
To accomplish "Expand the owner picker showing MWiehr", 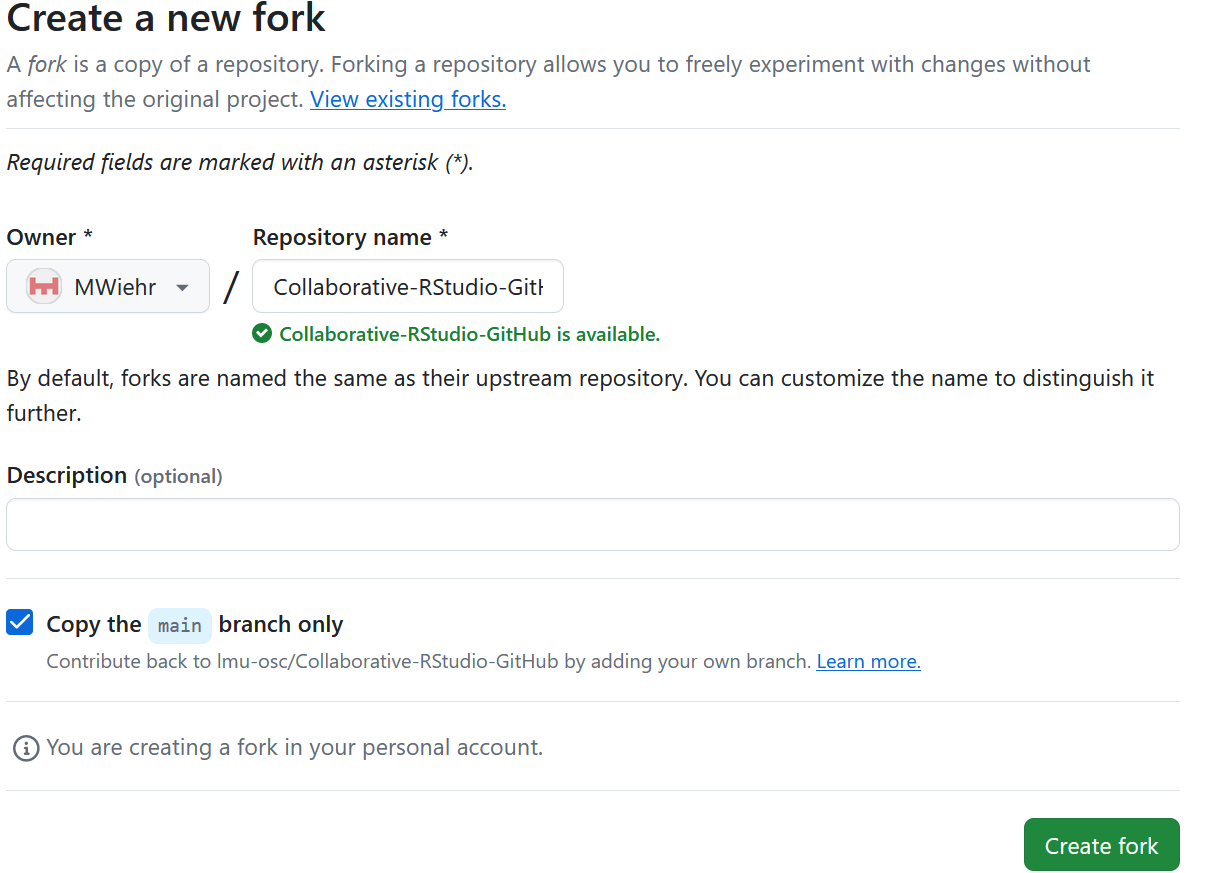I will (x=107, y=286).
